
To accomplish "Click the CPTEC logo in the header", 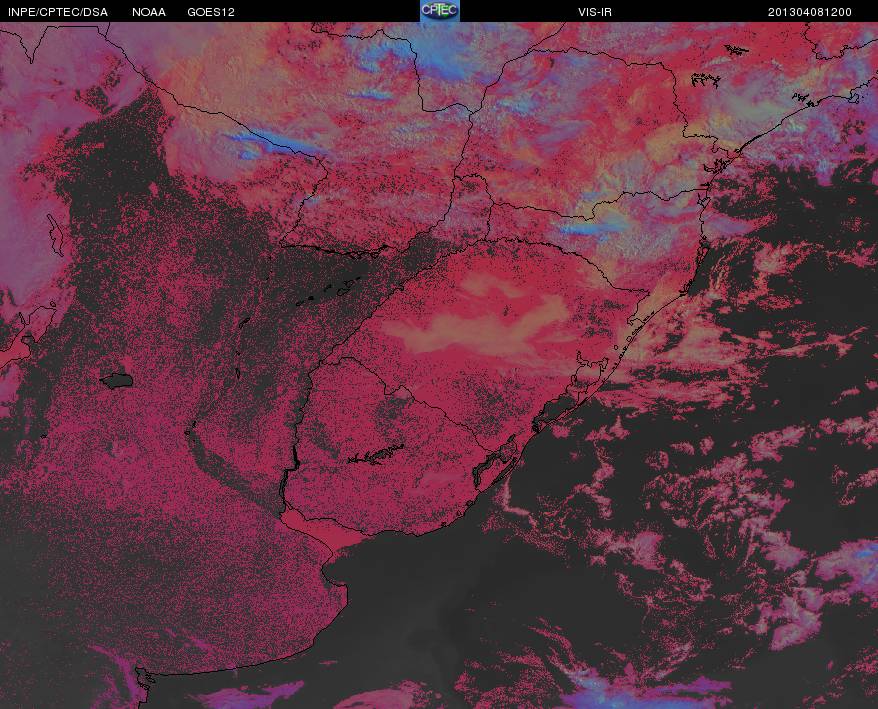I will click(440, 11).
